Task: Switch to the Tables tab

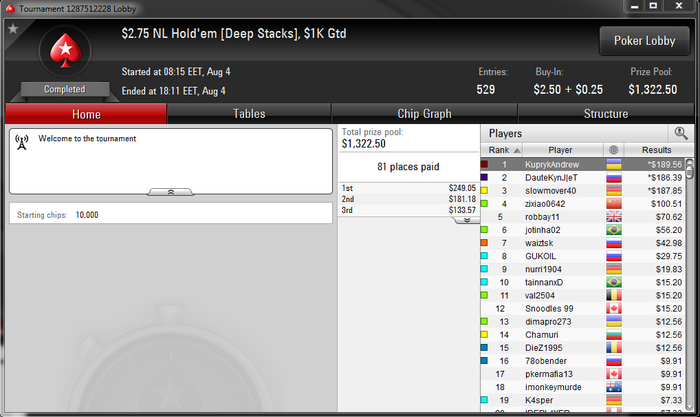Action: [249, 114]
